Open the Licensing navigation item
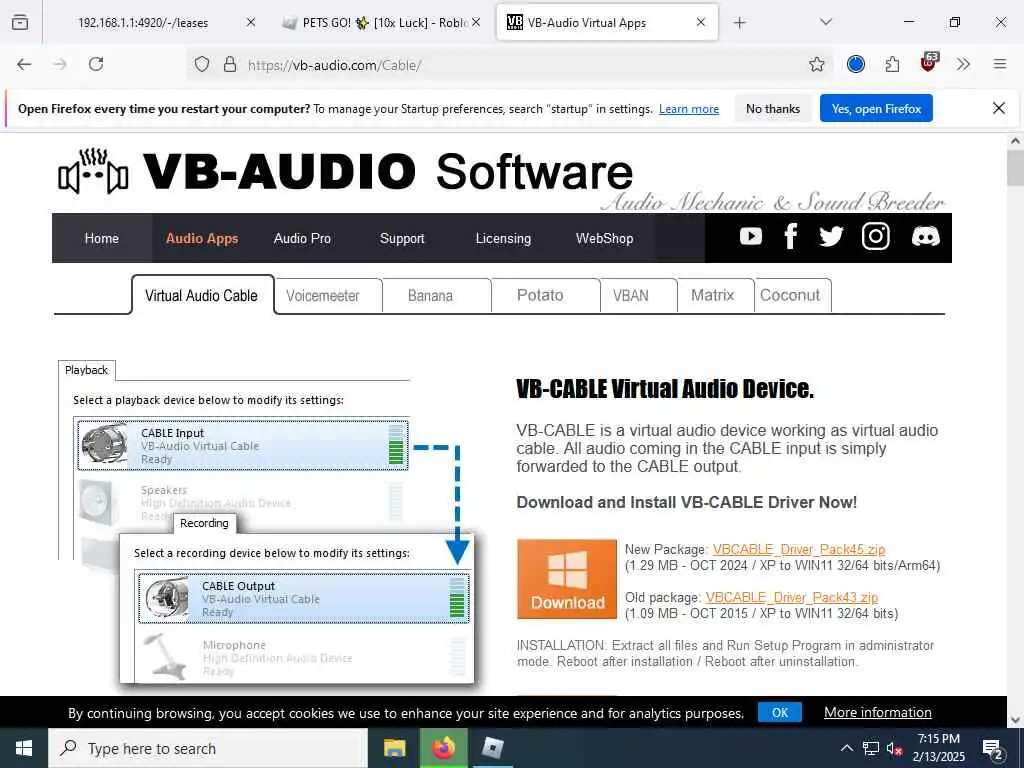 (503, 238)
